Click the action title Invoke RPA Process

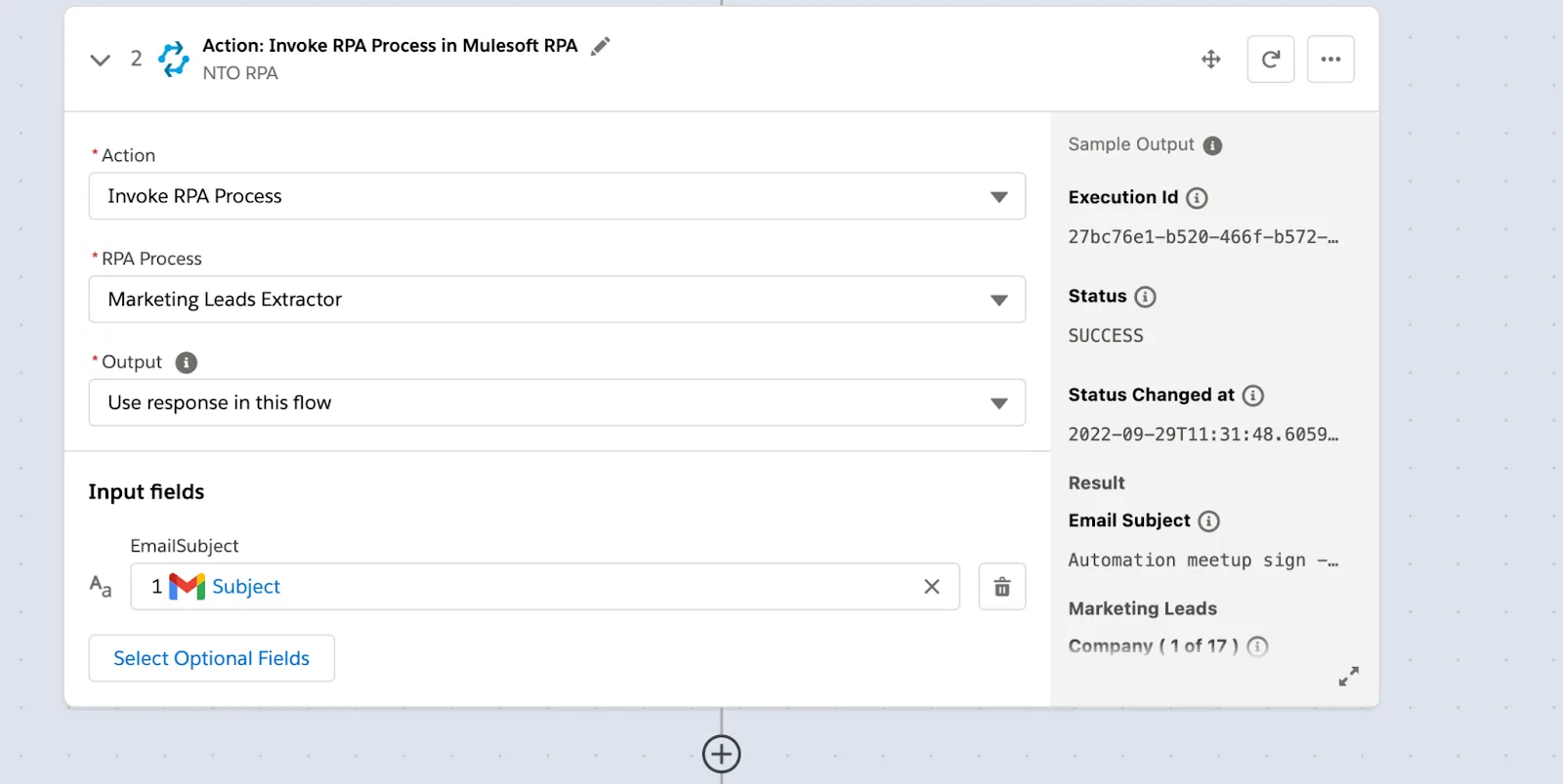coord(390,46)
